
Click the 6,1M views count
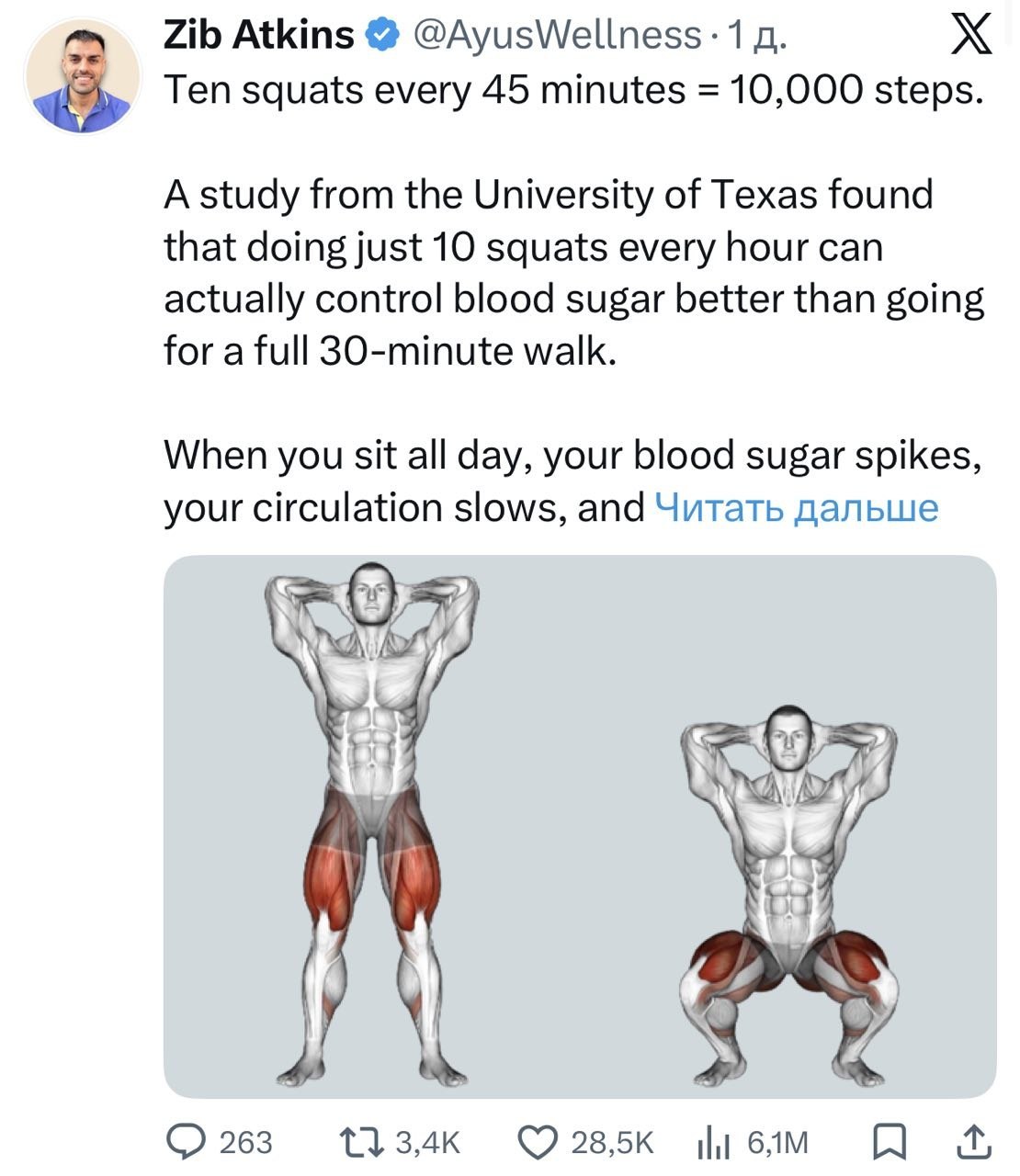point(777,1142)
